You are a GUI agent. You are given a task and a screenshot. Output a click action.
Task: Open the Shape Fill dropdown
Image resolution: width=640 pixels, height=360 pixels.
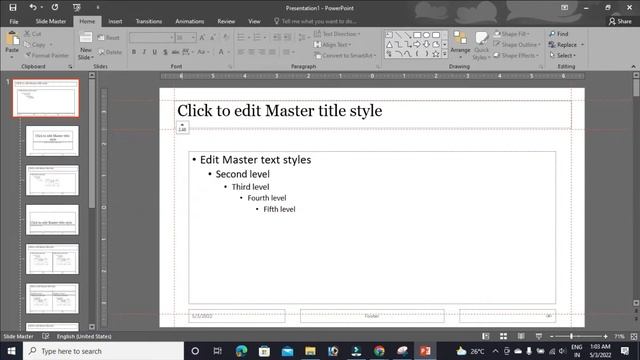tap(512, 34)
